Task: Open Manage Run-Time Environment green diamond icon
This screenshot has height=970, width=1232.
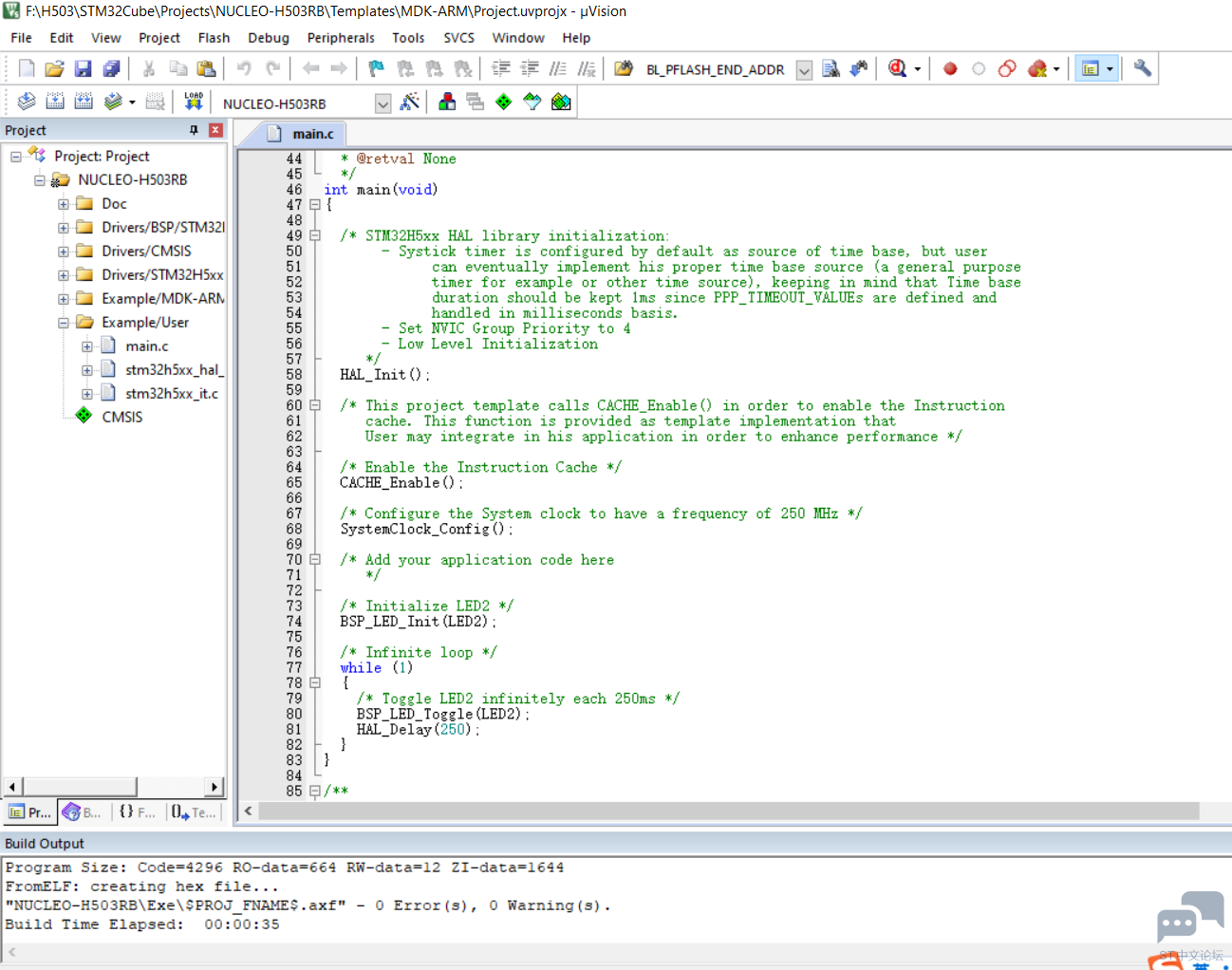Action: point(504,102)
